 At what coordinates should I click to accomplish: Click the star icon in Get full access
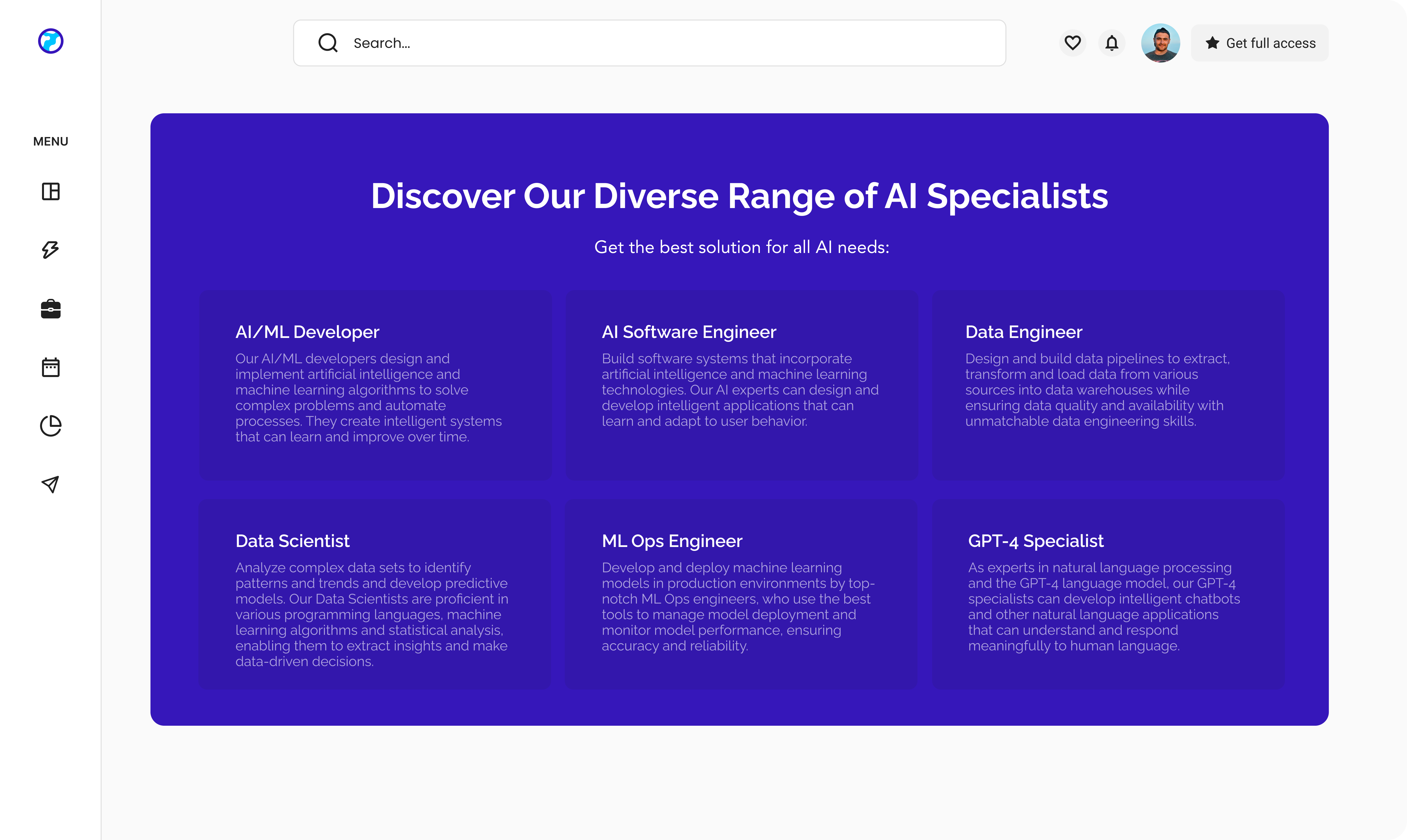coord(1212,43)
